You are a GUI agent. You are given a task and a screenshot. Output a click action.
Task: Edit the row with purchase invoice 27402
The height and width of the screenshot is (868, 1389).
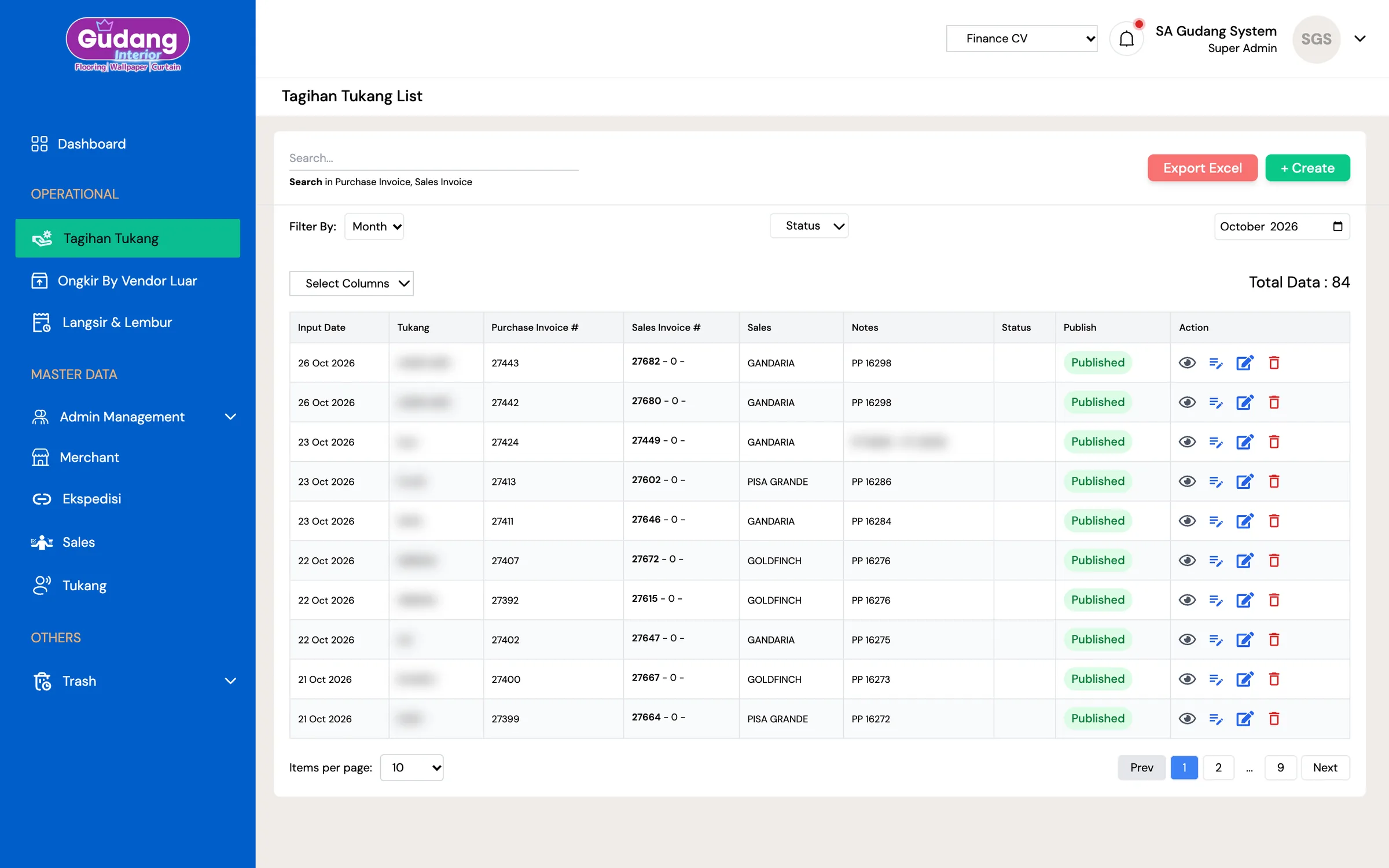pos(1245,639)
